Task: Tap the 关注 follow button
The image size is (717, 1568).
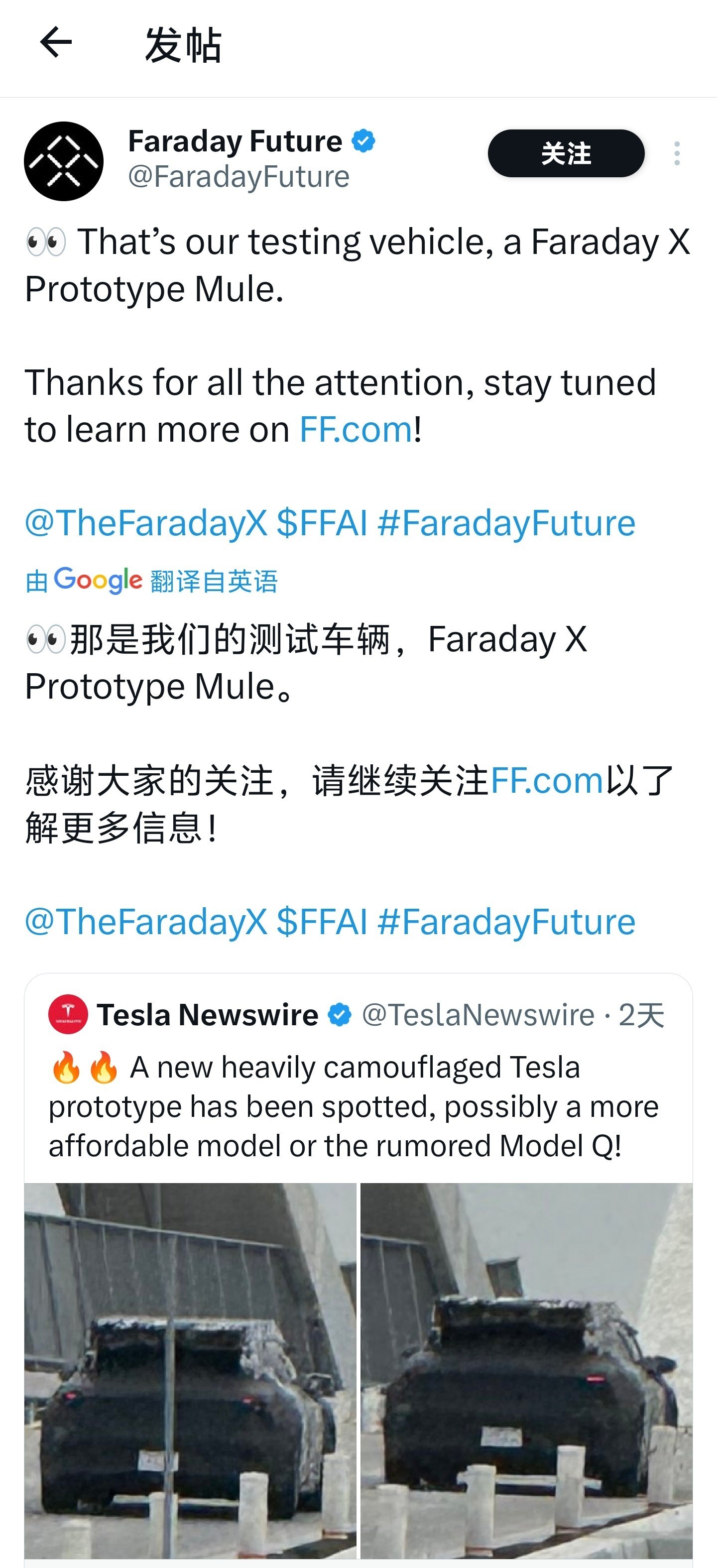Action: coord(566,153)
